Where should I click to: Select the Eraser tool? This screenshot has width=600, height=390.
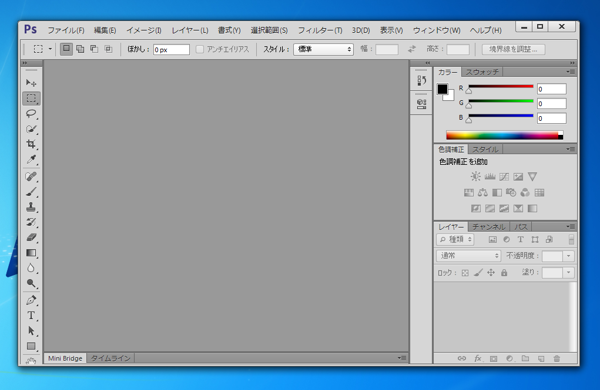(31, 238)
